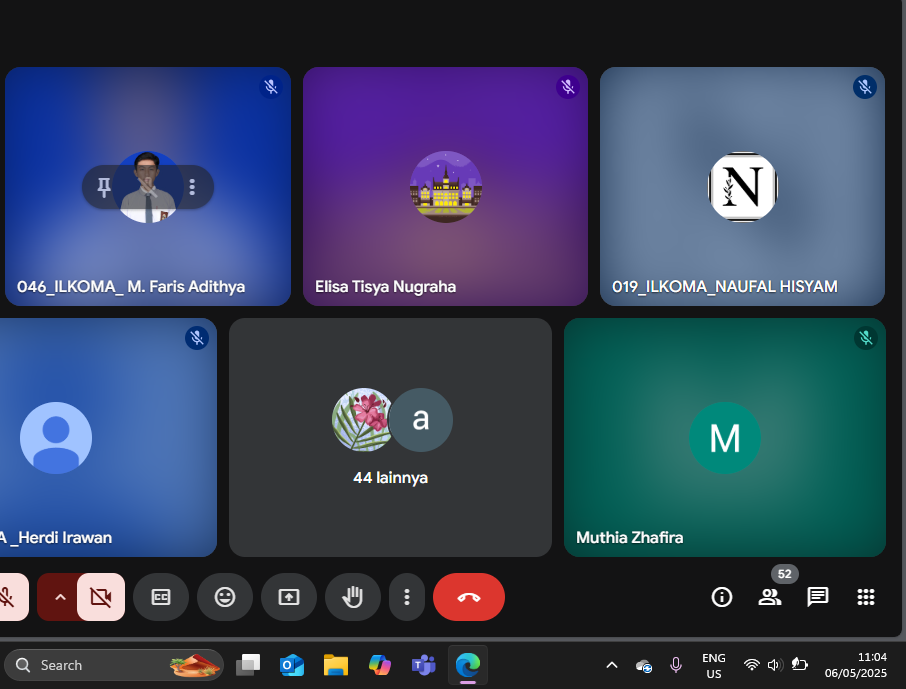
Task: Raise your hand in the meeting
Action: click(353, 597)
